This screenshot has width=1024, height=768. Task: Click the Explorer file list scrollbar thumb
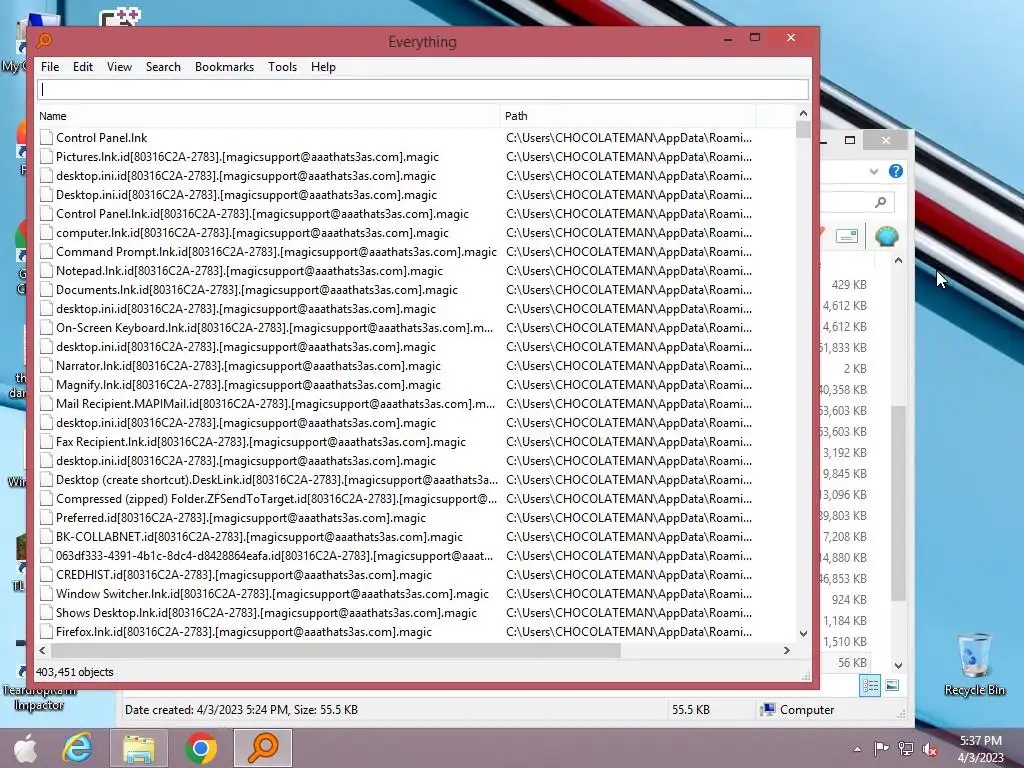point(899,503)
